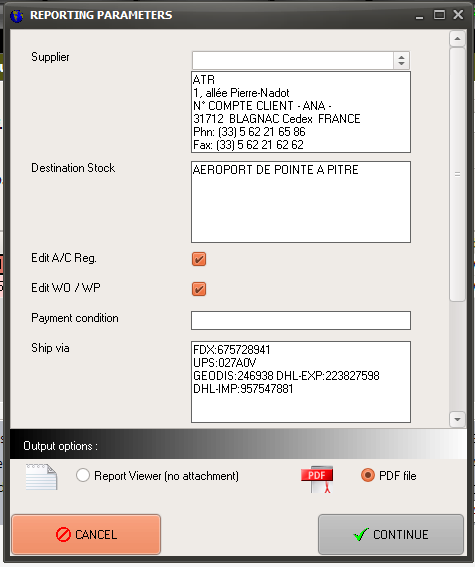This screenshot has height=567, width=475.
Task: Click the 'DHL-IMP:957547881' line
Action: point(243,389)
